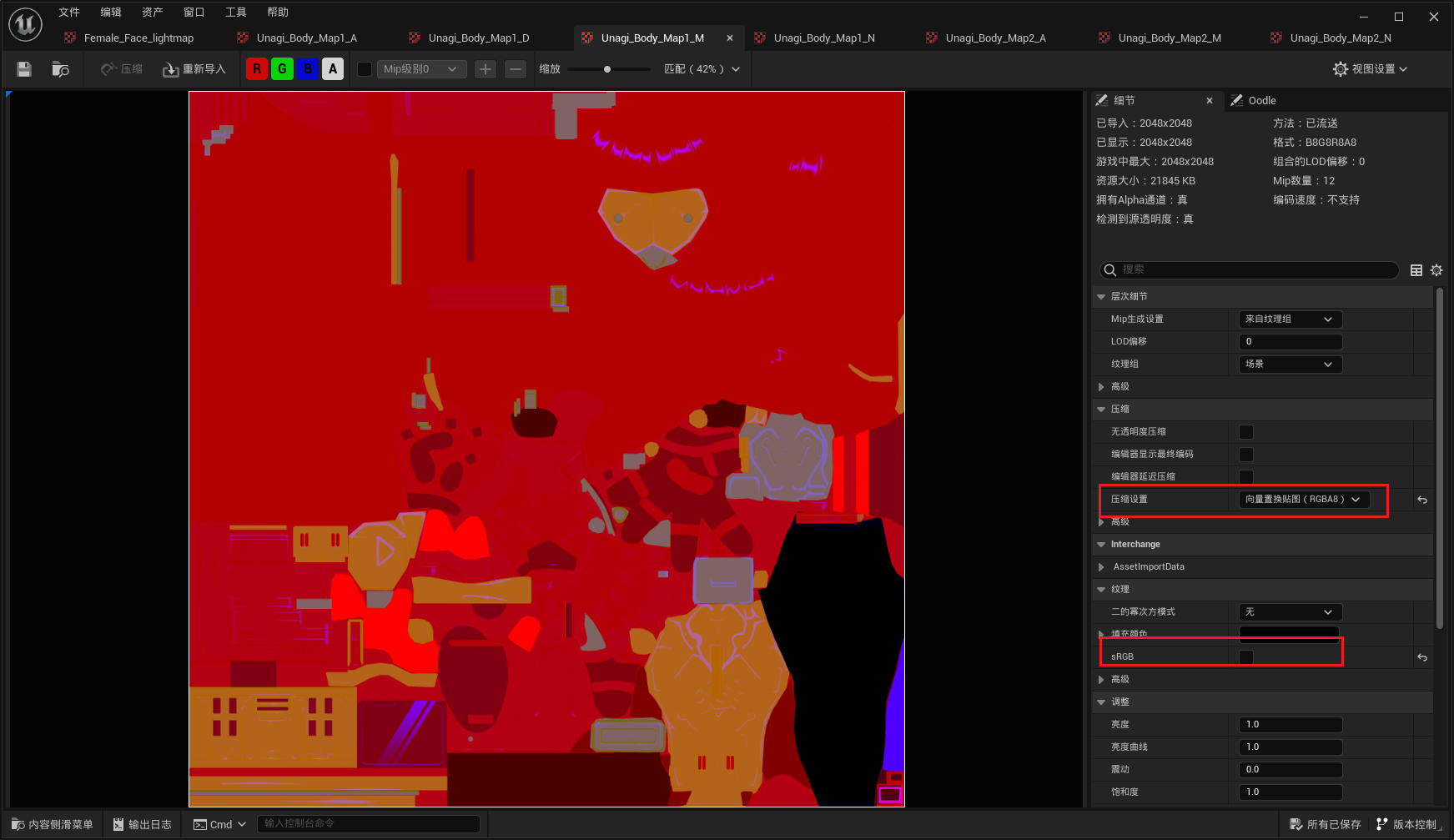Click the 缩放 zoom slider handle
This screenshot has width=1454, height=840.
607,69
